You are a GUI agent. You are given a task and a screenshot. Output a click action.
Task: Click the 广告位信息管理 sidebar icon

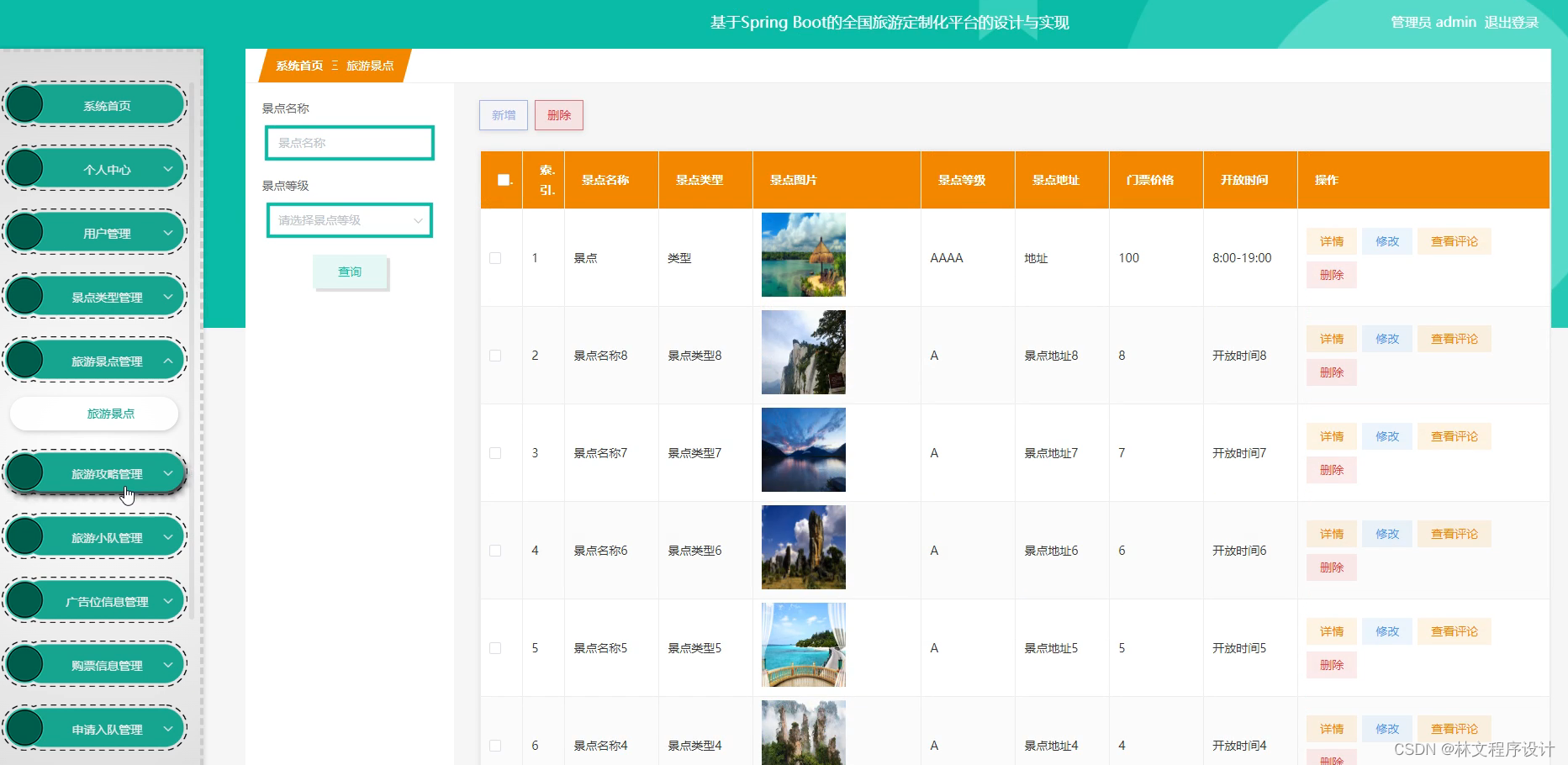[25, 600]
